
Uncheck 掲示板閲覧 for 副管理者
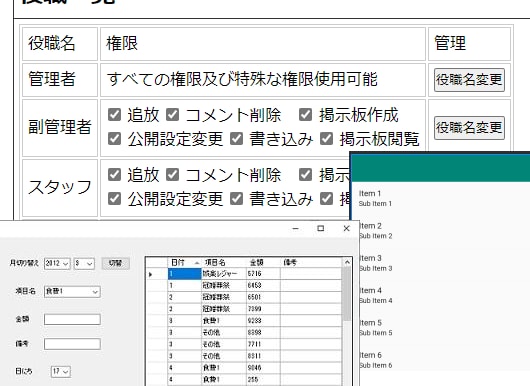pos(326,139)
